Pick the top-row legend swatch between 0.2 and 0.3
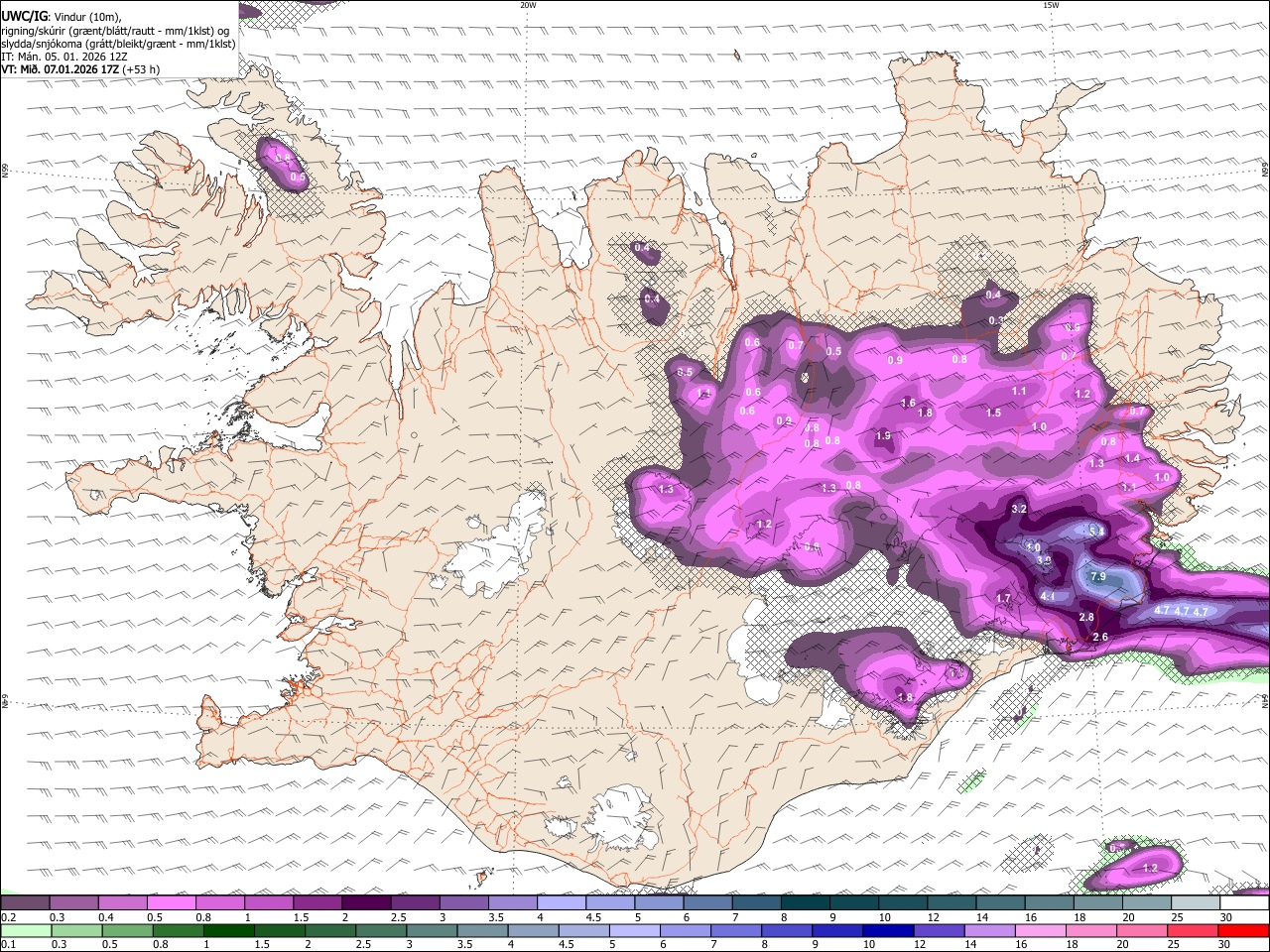Image resolution: width=1270 pixels, height=952 pixels. pyautogui.click(x=25, y=903)
